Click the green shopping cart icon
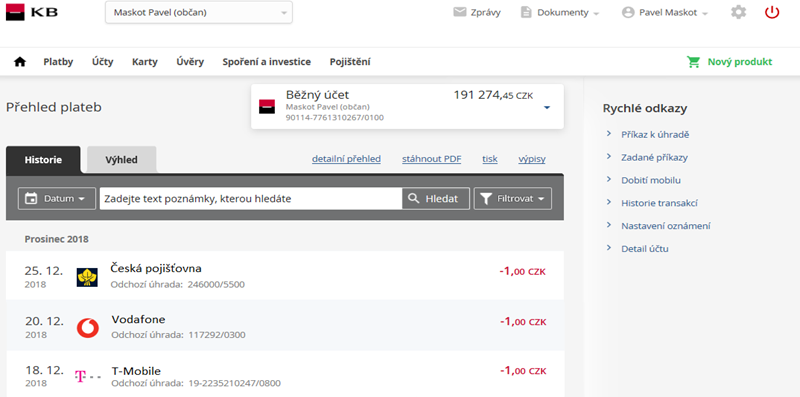 point(693,62)
